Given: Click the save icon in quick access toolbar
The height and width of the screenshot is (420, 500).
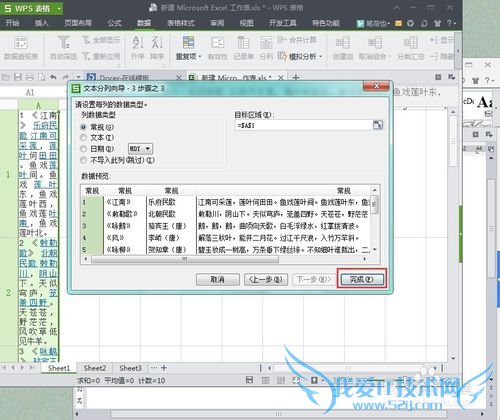Looking at the screenshot, I should [18, 77].
